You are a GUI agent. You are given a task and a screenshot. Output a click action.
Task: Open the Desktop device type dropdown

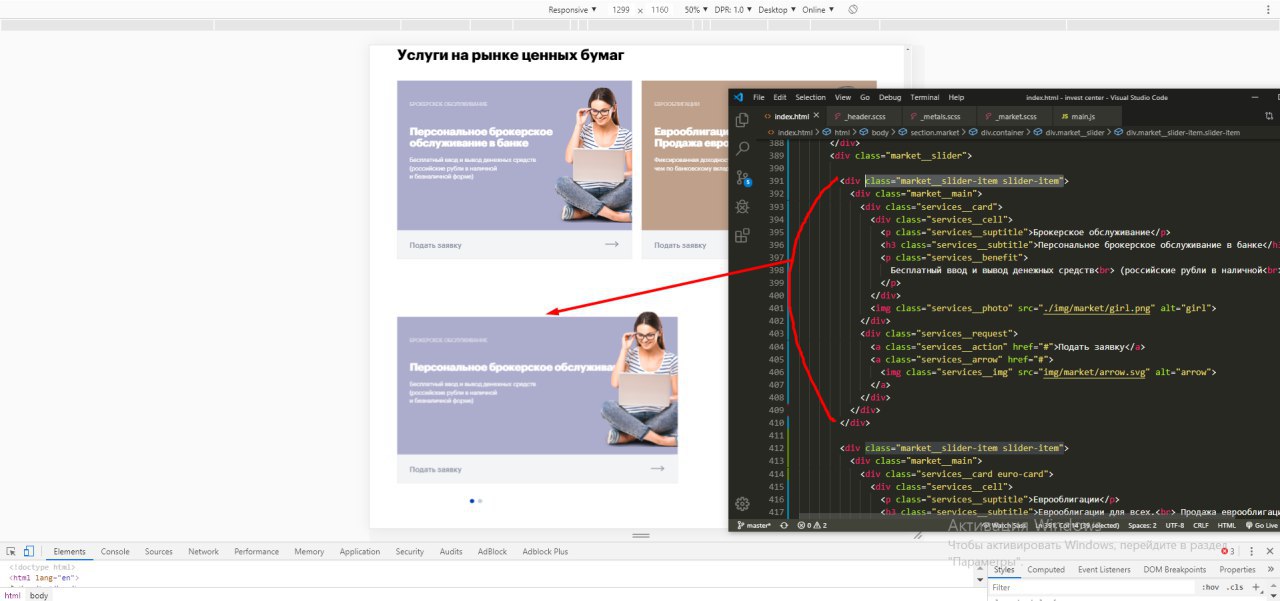777,9
